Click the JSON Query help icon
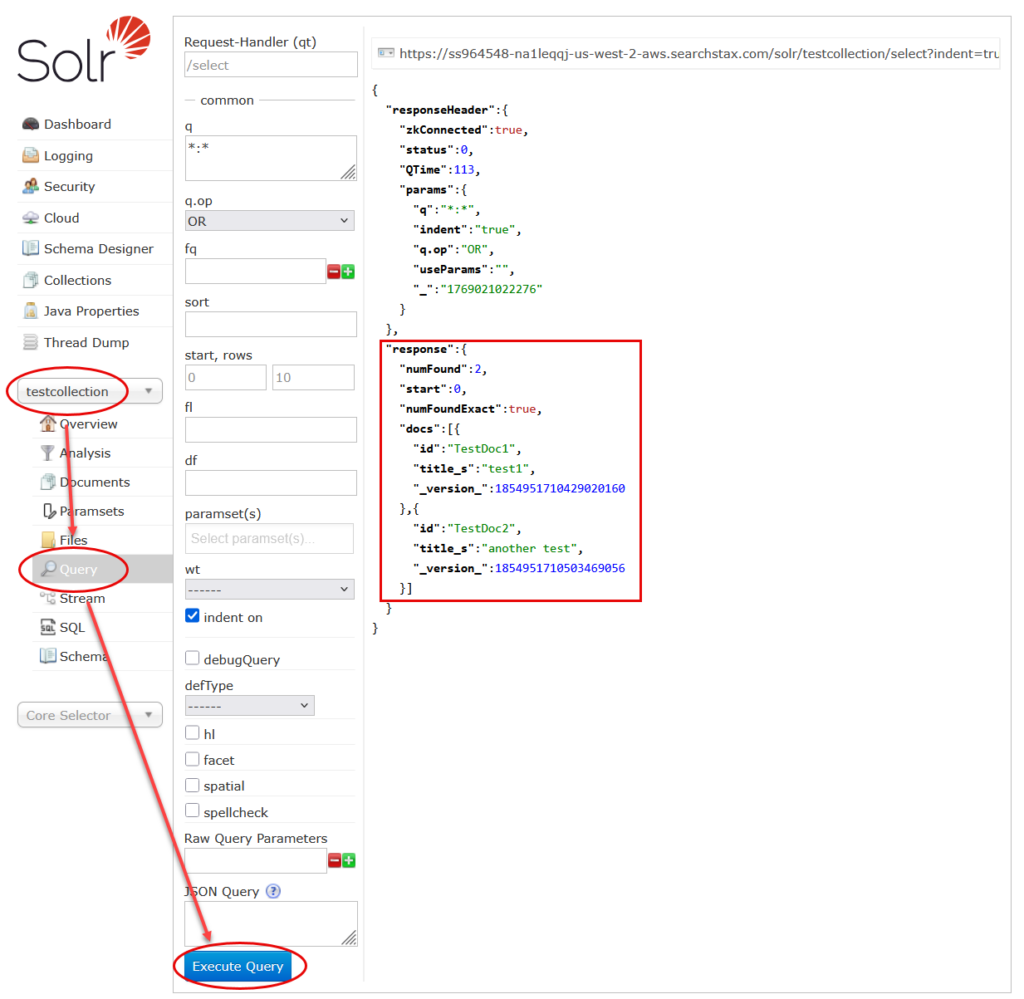 [273, 892]
